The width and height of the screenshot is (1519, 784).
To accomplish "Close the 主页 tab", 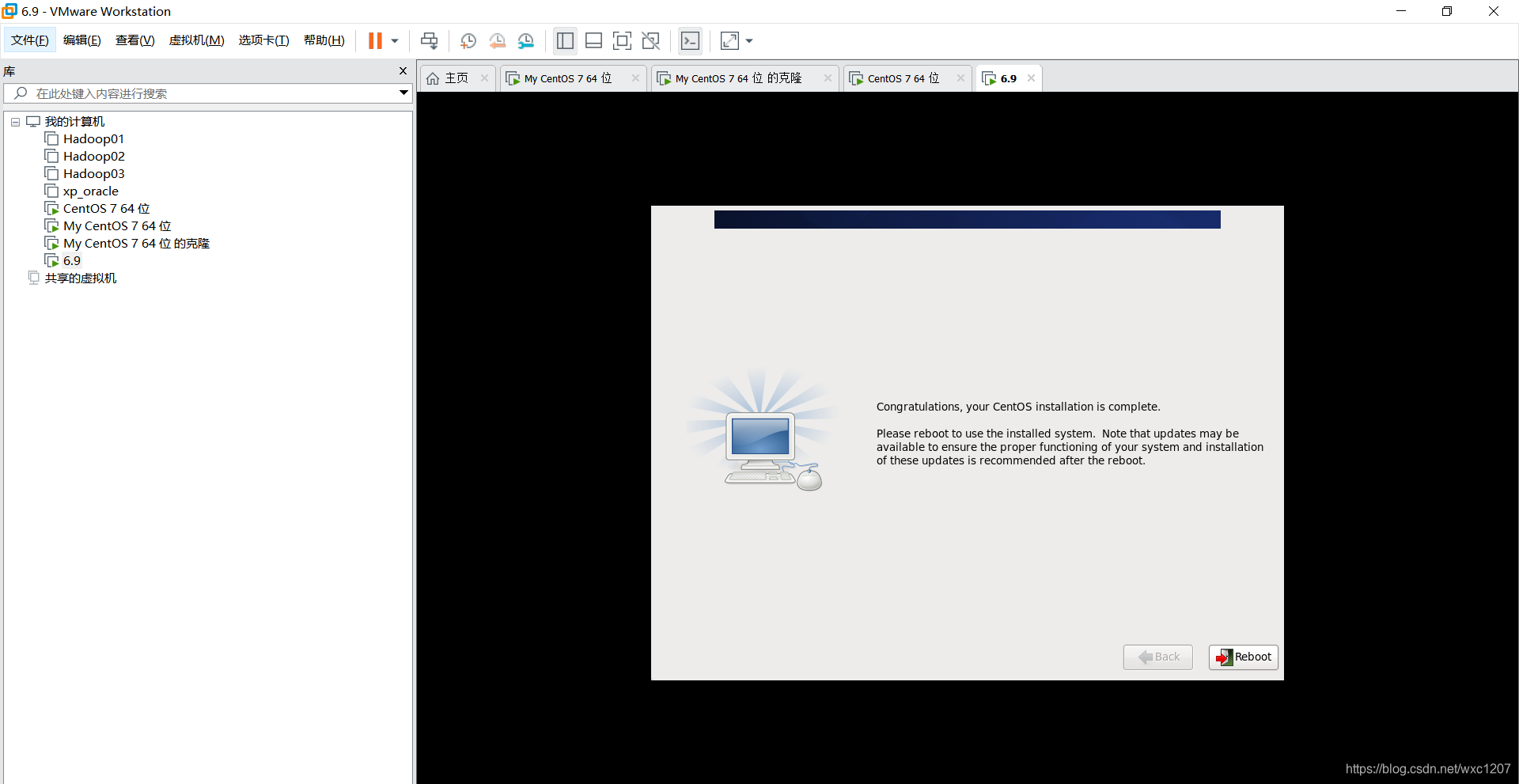I will tap(484, 78).
